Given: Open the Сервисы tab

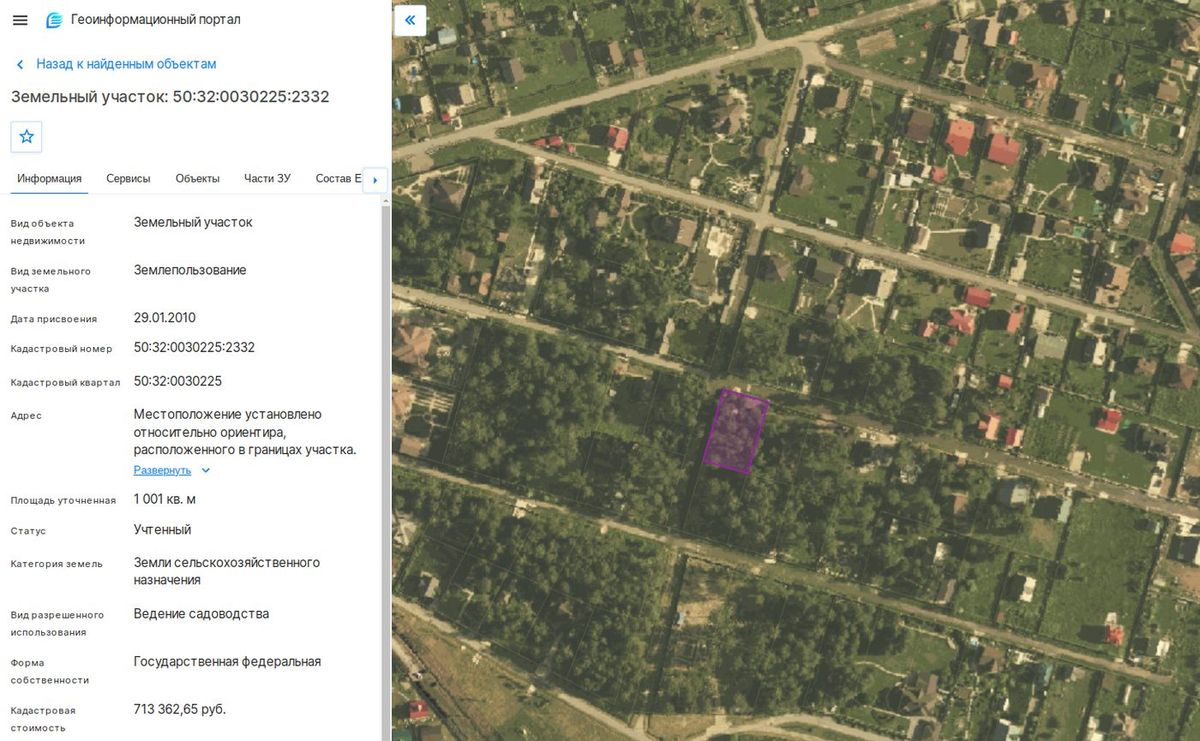Looking at the screenshot, I should tap(128, 178).
